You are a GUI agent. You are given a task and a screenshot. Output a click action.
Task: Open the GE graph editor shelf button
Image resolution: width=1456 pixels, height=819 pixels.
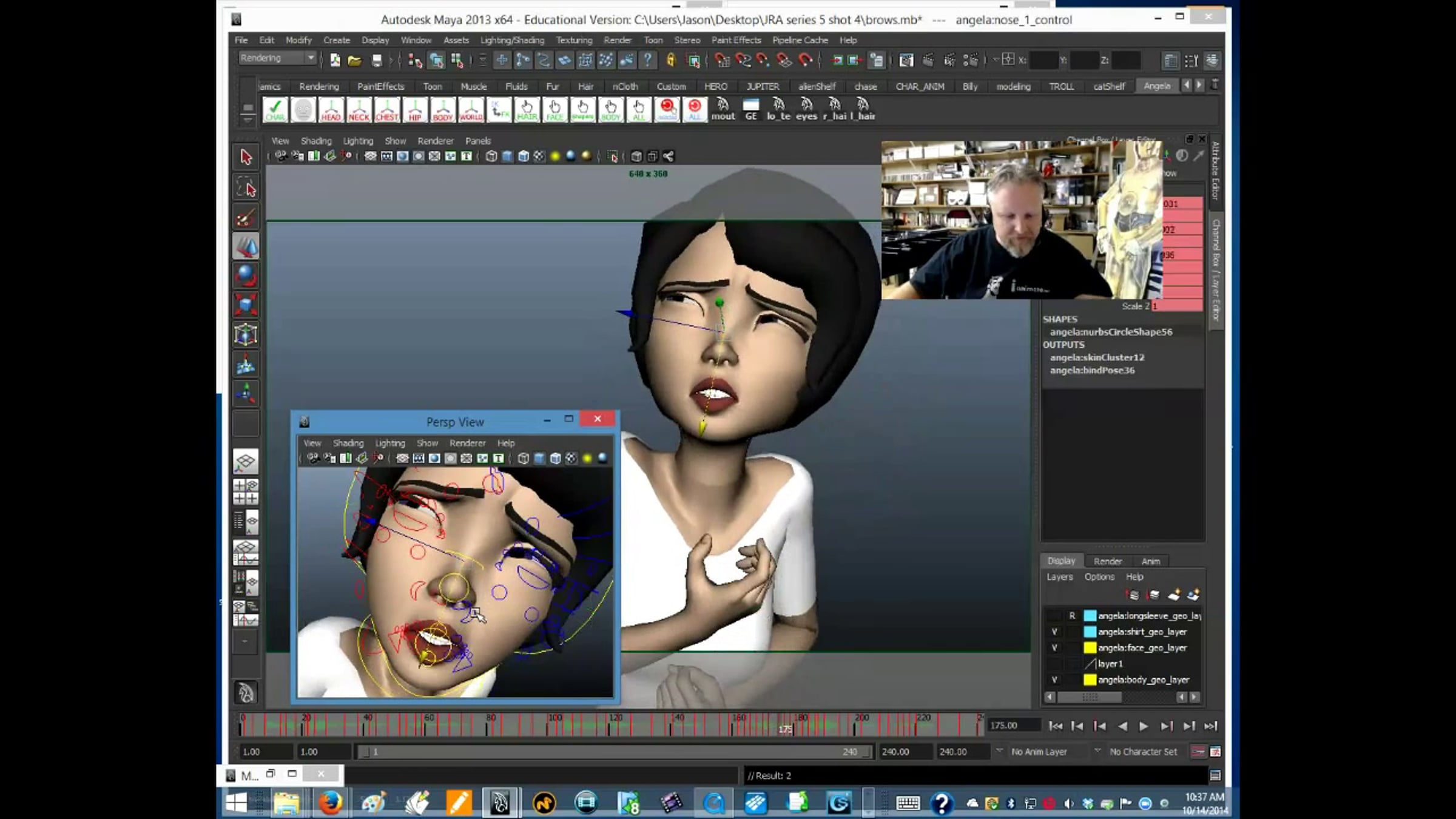[x=751, y=110]
